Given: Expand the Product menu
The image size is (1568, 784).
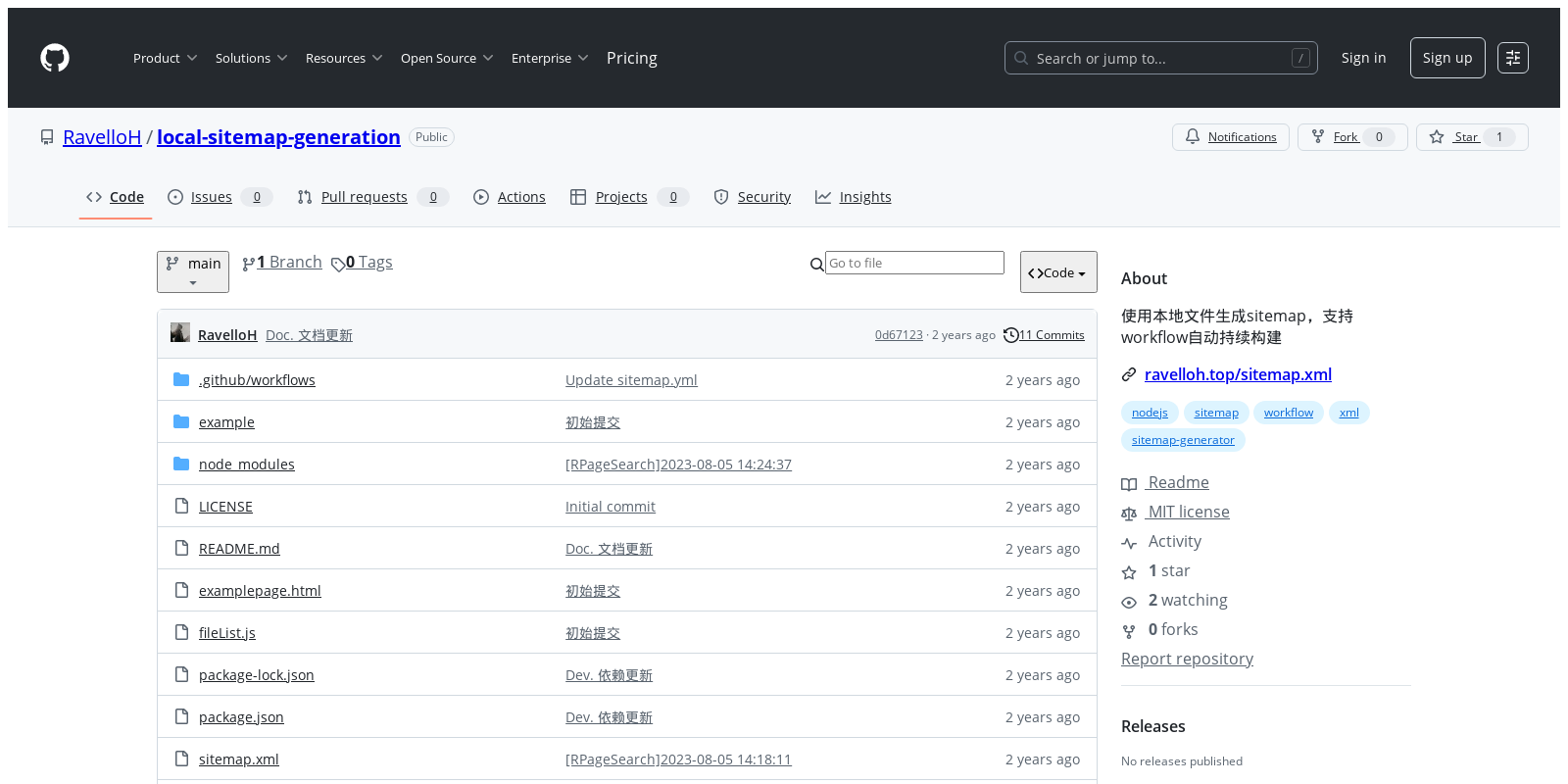Looking at the screenshot, I should click(x=166, y=58).
